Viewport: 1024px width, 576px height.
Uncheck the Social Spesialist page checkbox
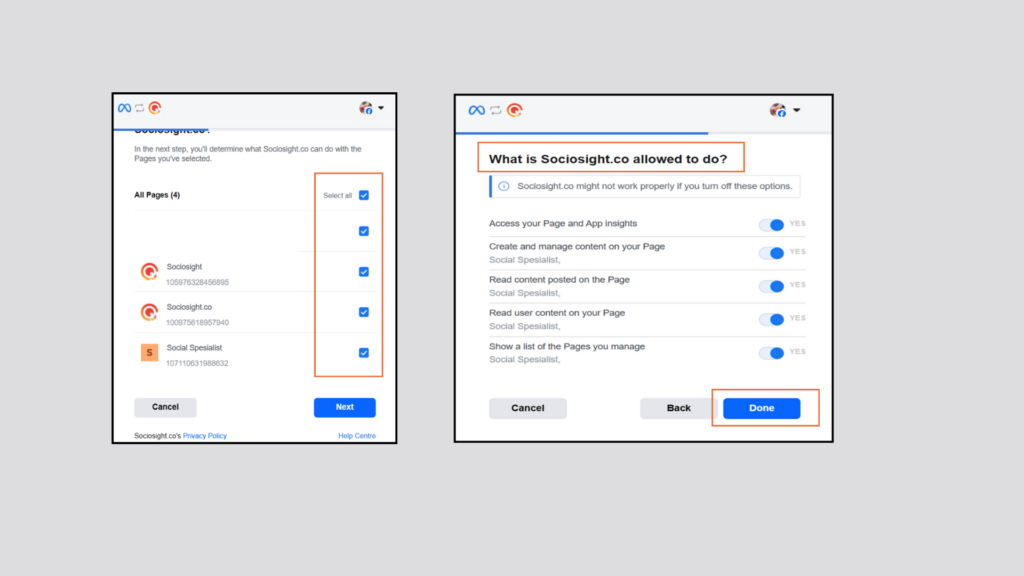[364, 353]
